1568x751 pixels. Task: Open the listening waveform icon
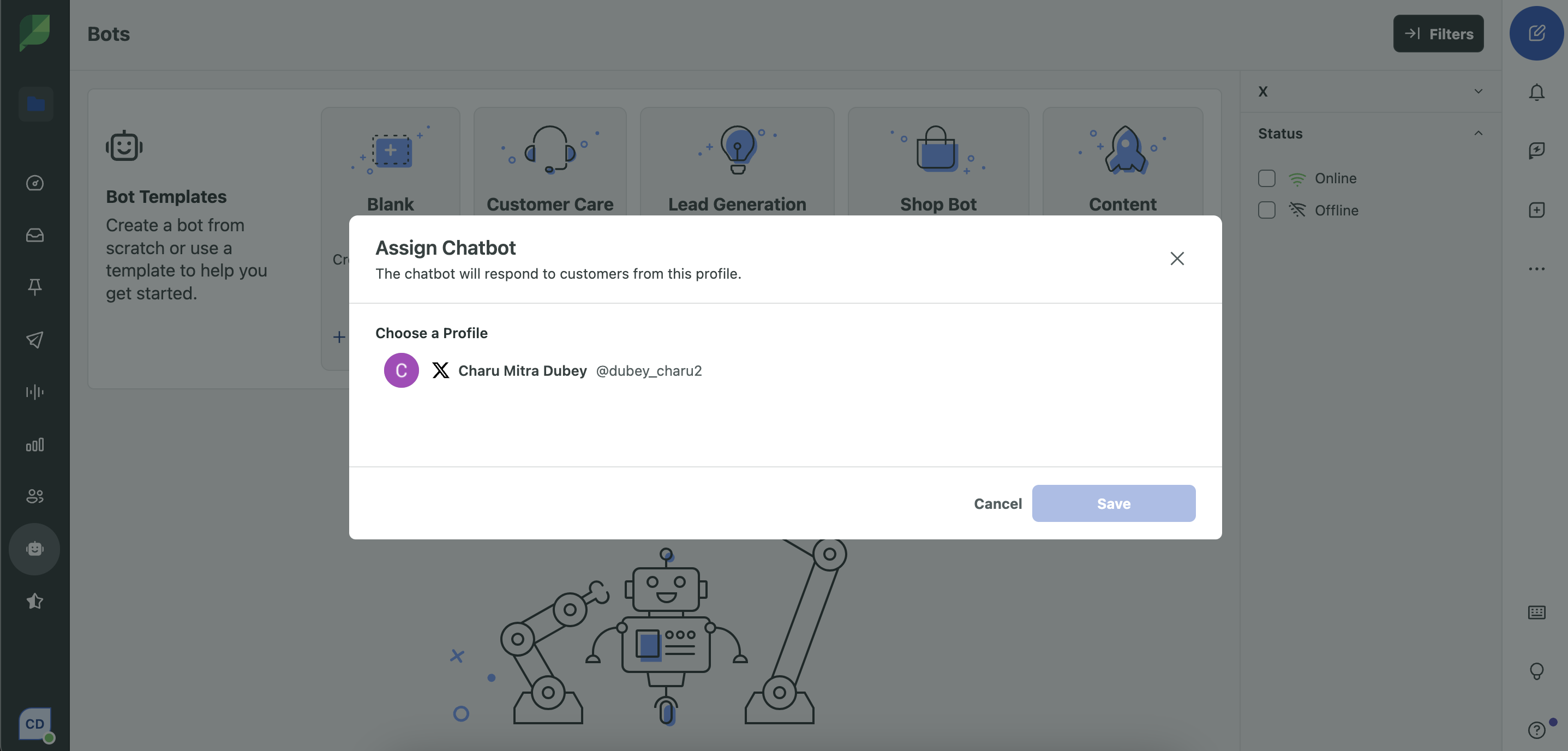point(35,392)
